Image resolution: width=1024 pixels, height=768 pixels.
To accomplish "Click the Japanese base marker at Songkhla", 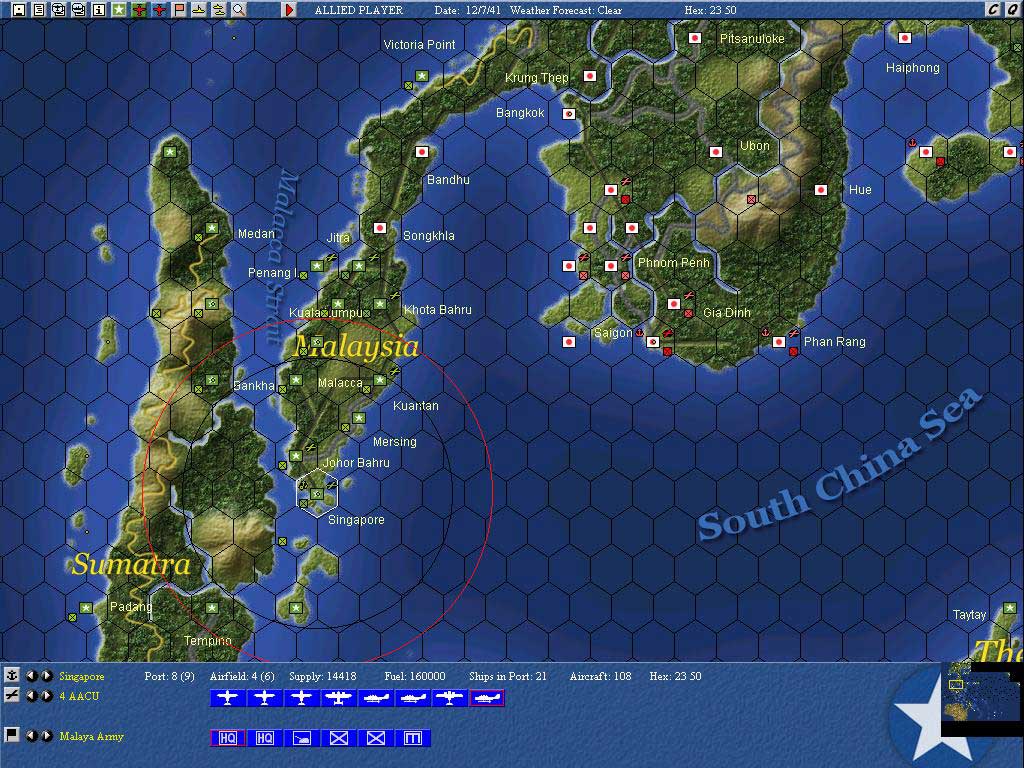I will tap(379, 228).
